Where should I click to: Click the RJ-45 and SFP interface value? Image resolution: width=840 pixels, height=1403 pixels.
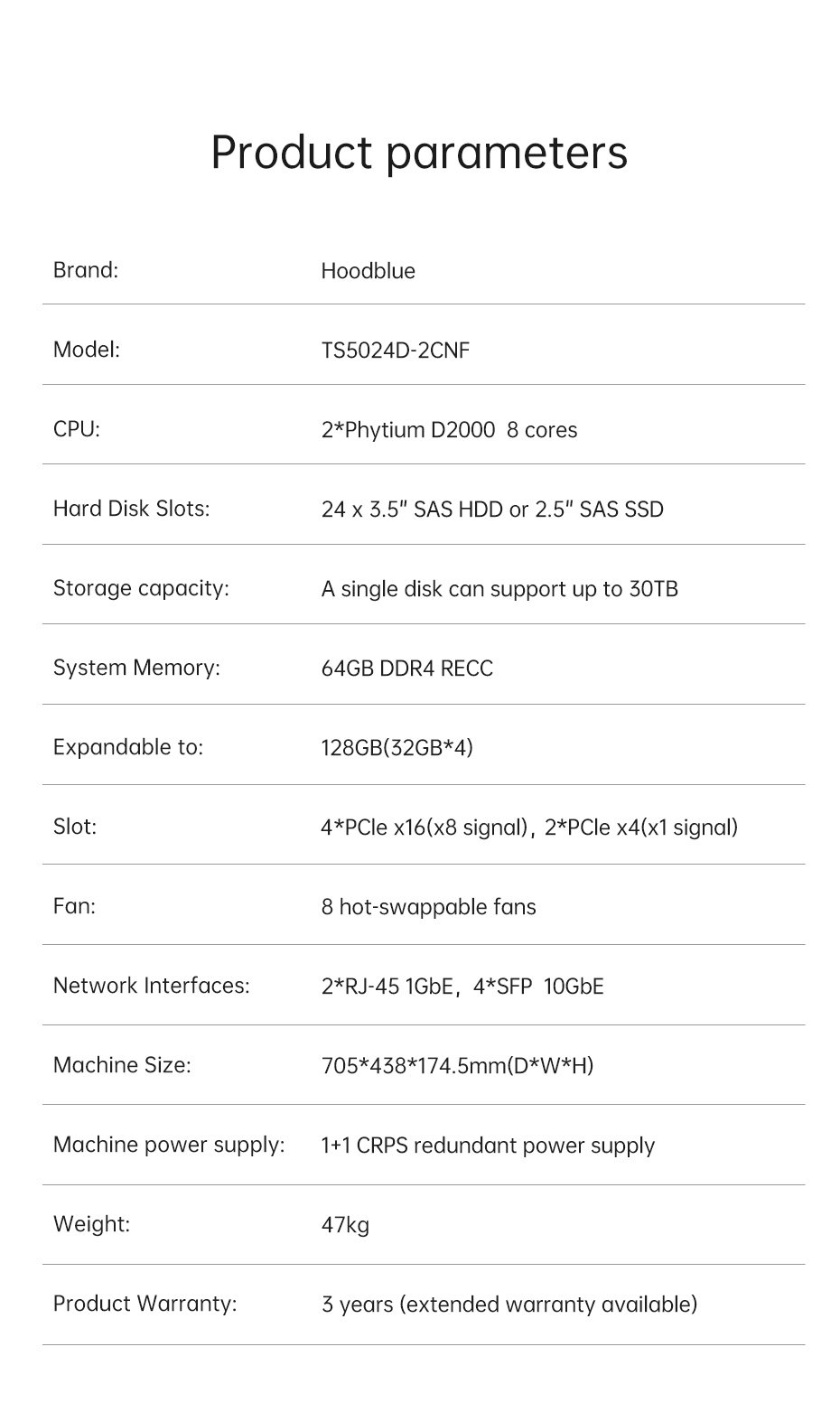click(462, 987)
